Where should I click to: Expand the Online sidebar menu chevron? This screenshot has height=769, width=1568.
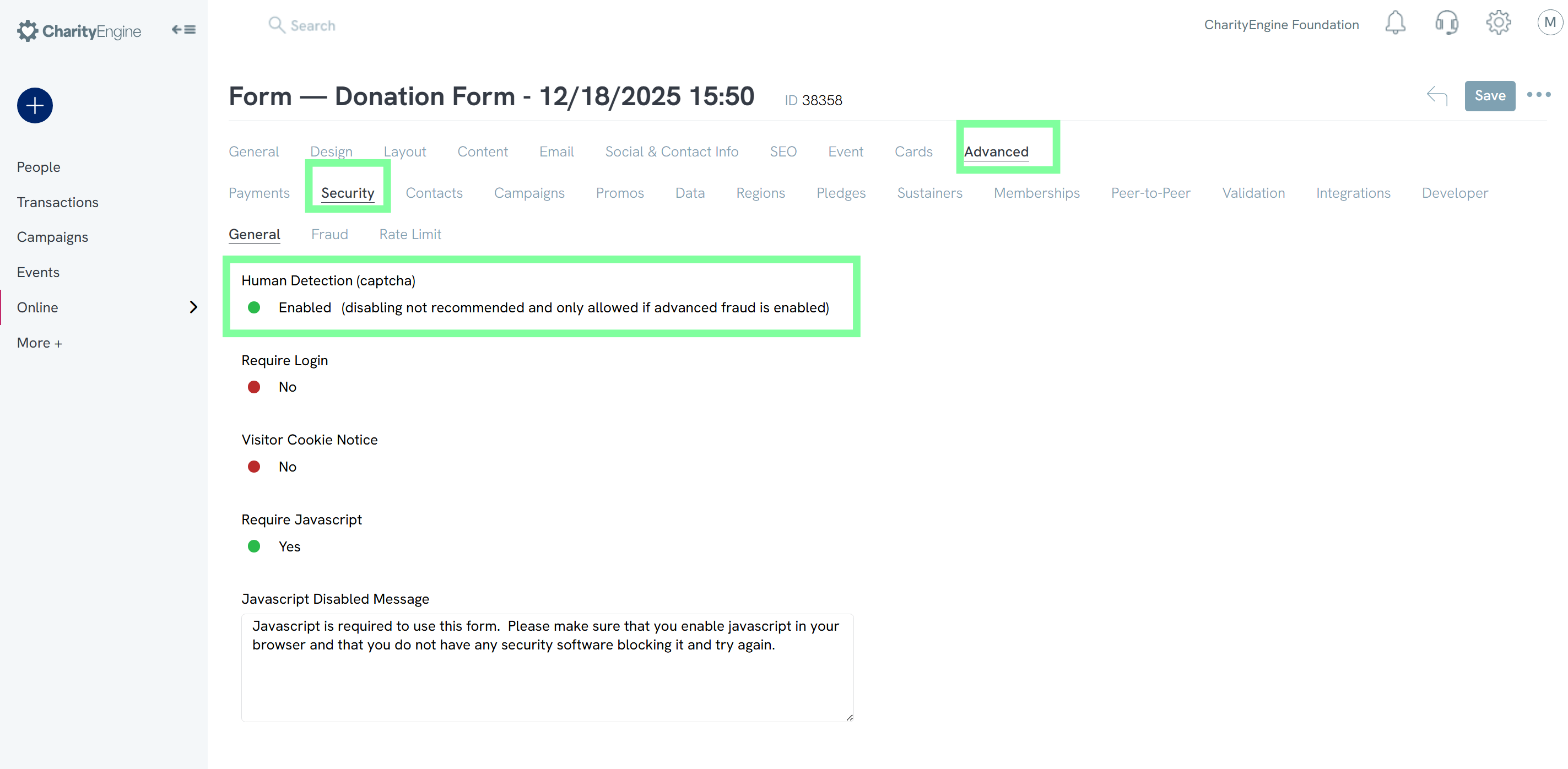[193, 307]
